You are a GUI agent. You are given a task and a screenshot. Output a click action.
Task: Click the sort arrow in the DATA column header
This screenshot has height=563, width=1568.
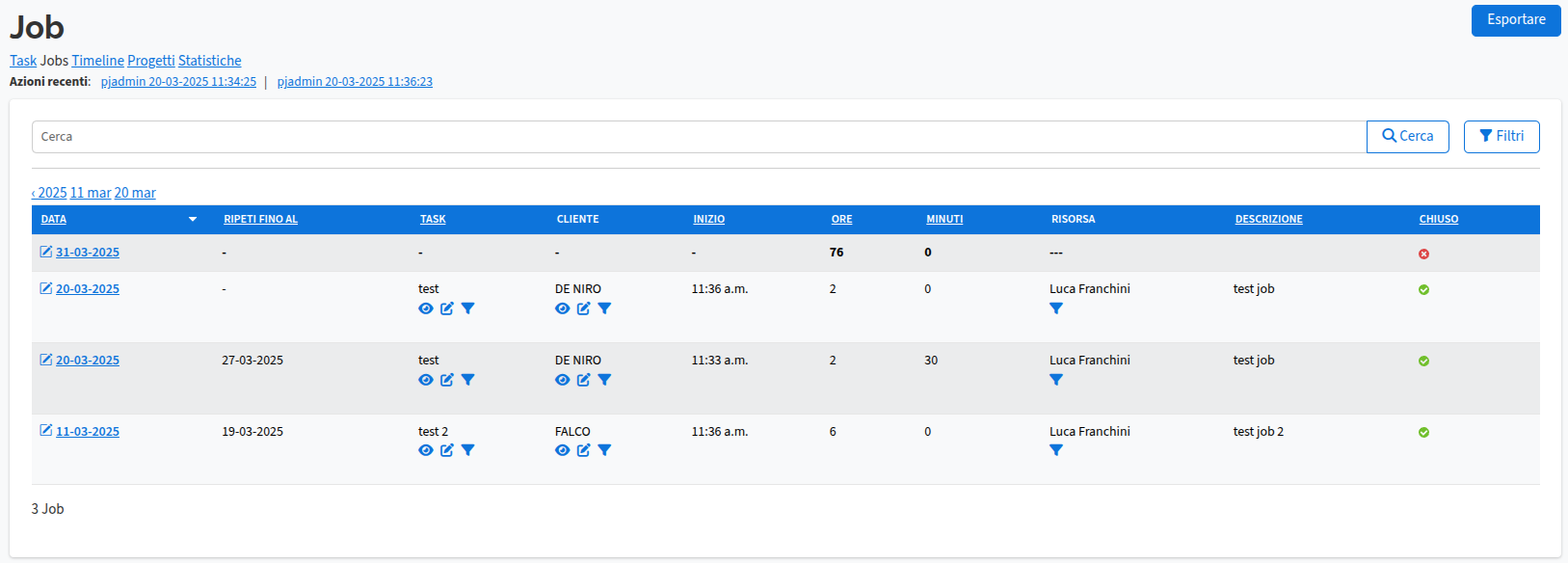tap(193, 220)
